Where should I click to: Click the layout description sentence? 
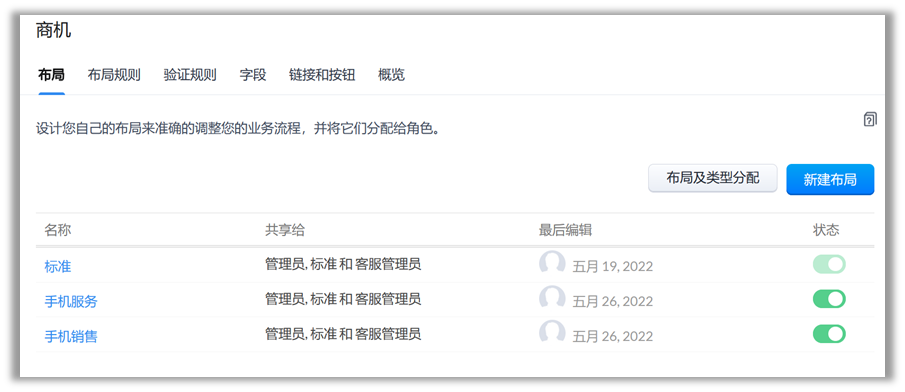click(238, 128)
